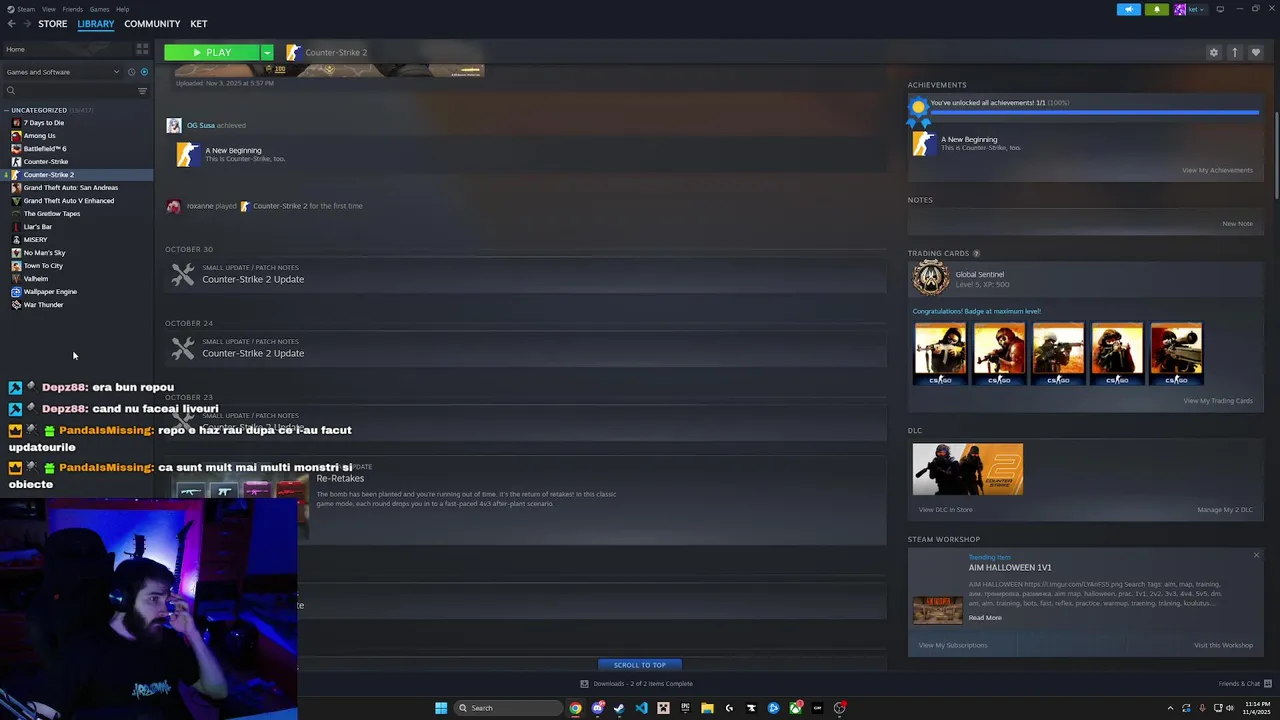Open the Counter-Strike 2 DLC thumbnail
The image size is (1280, 720).
968,469
